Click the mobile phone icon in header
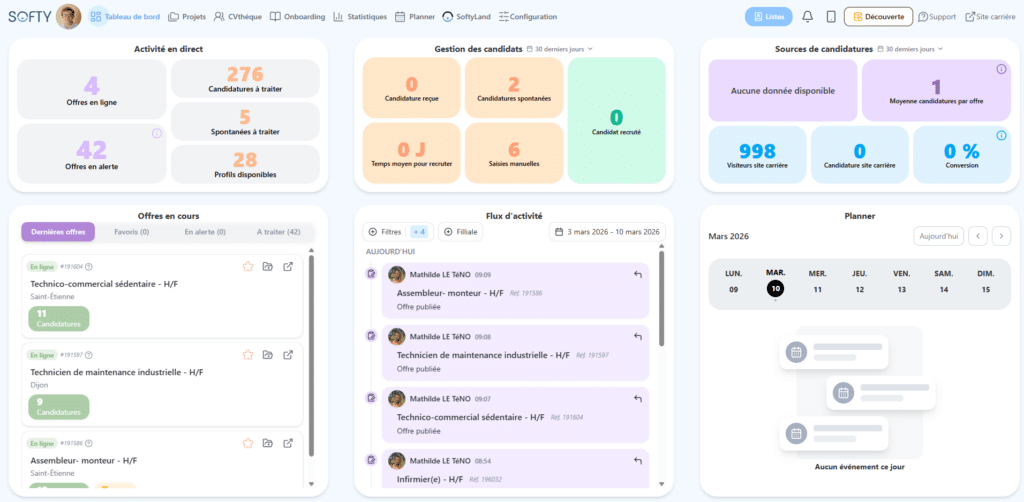Image resolution: width=1024 pixels, height=502 pixels. tap(831, 16)
